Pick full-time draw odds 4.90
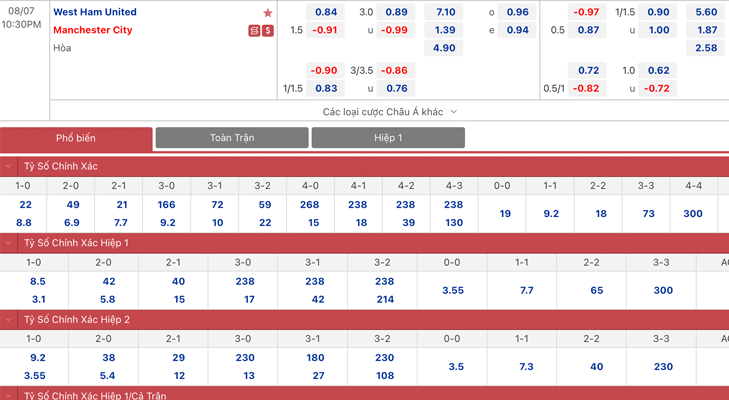Screen dimensions: 729x400 [x=444, y=48]
